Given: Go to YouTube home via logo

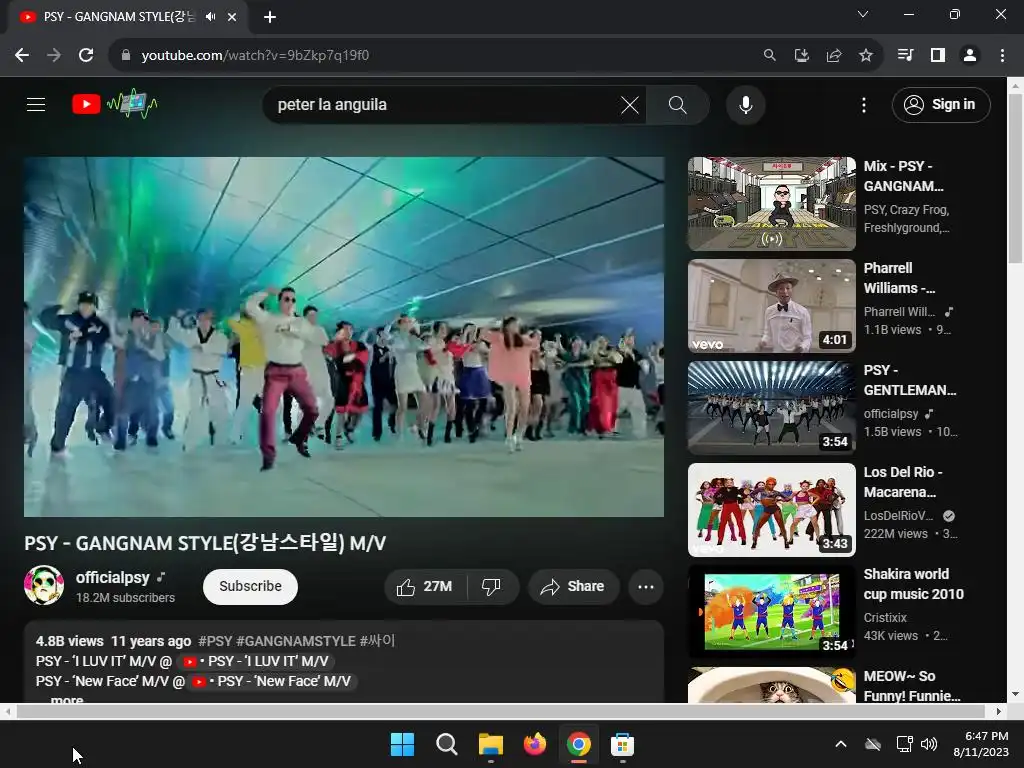Looking at the screenshot, I should (114, 104).
